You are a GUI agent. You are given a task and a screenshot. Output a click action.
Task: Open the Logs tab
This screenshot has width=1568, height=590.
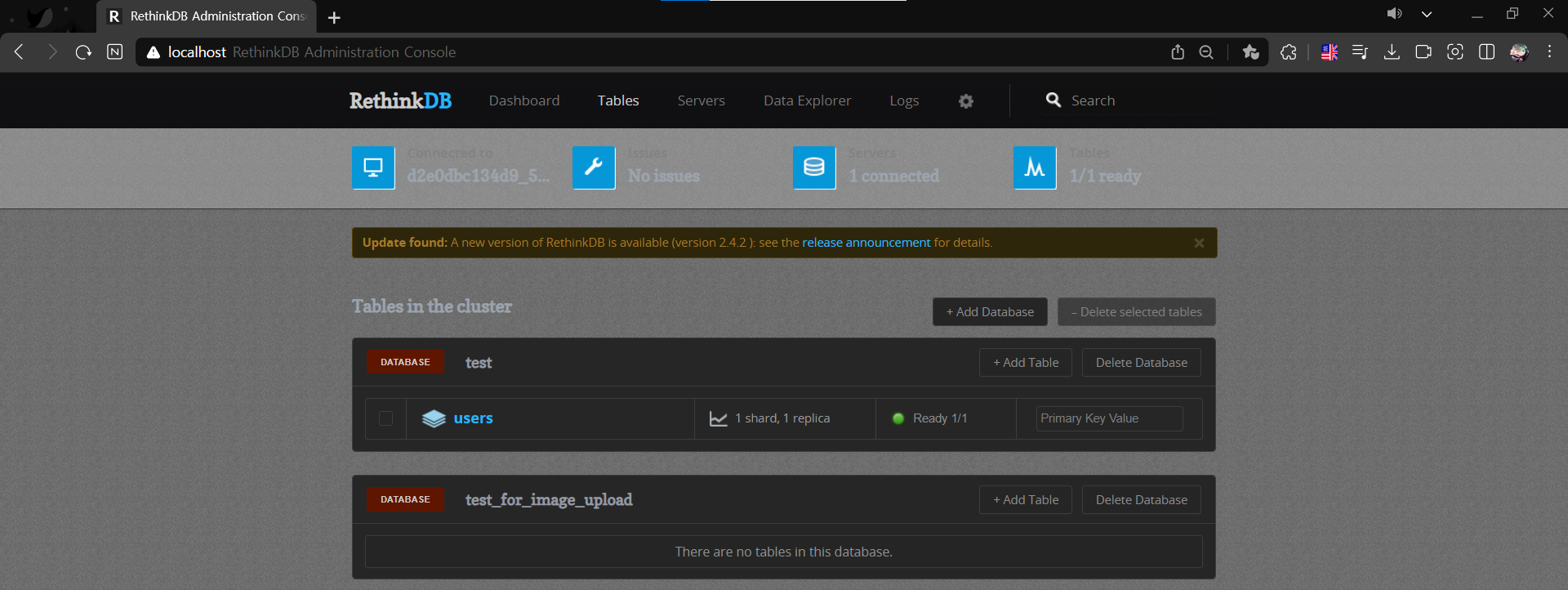[x=904, y=101]
